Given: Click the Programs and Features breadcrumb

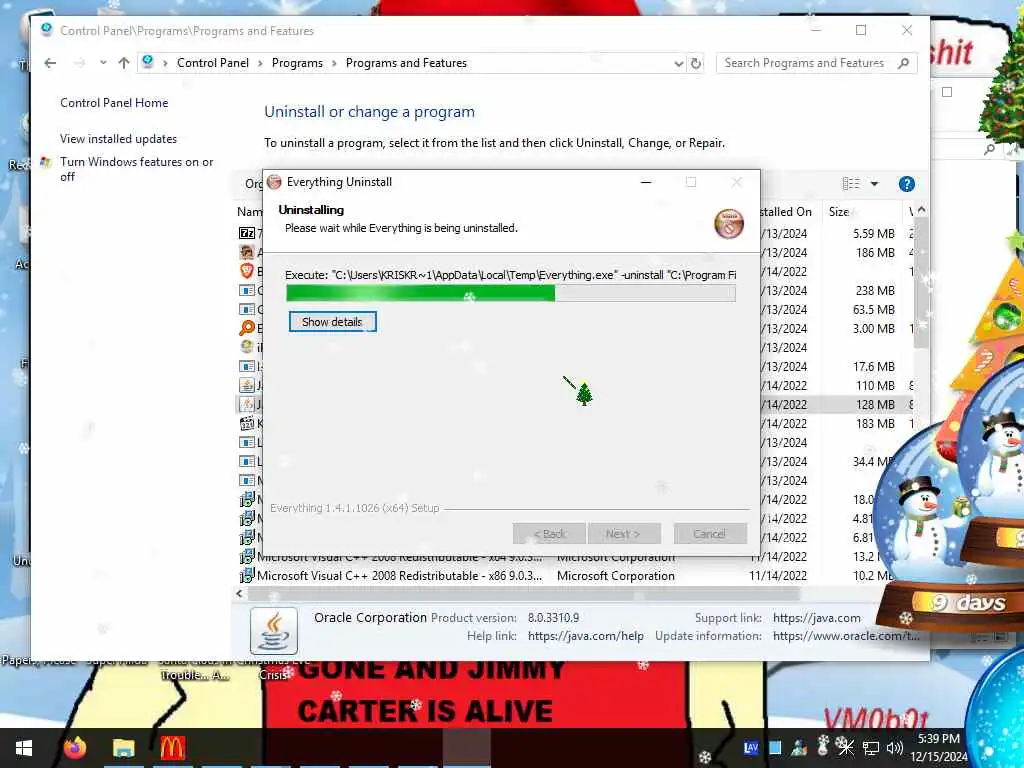Looking at the screenshot, I should 406,63.
